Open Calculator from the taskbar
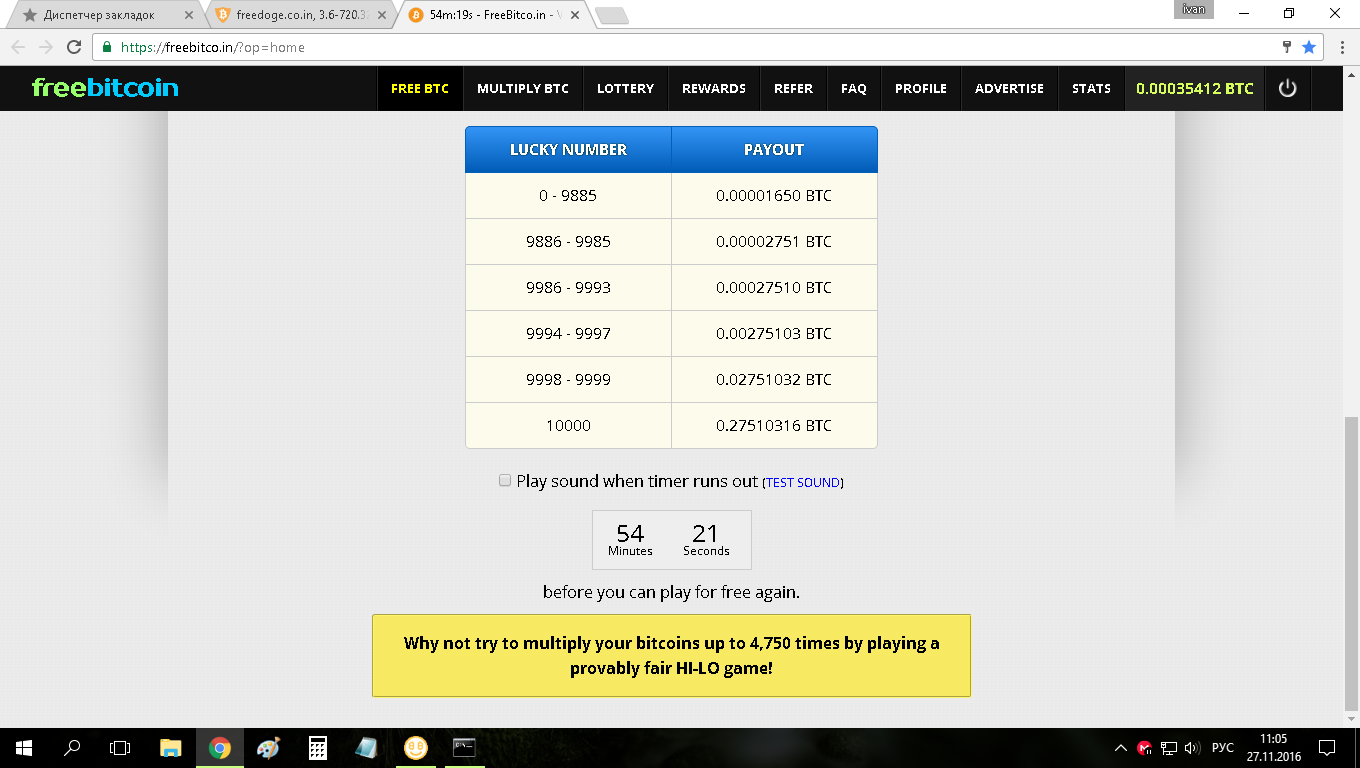The width and height of the screenshot is (1360, 768). point(318,748)
